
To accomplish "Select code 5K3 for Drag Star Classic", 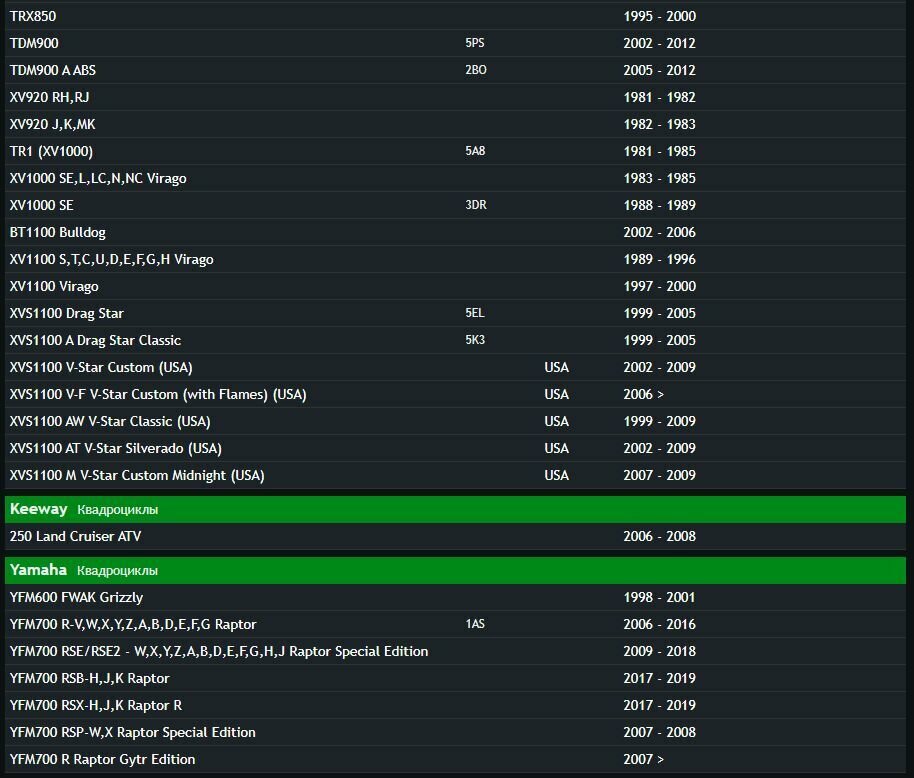I will pyautogui.click(x=475, y=340).
